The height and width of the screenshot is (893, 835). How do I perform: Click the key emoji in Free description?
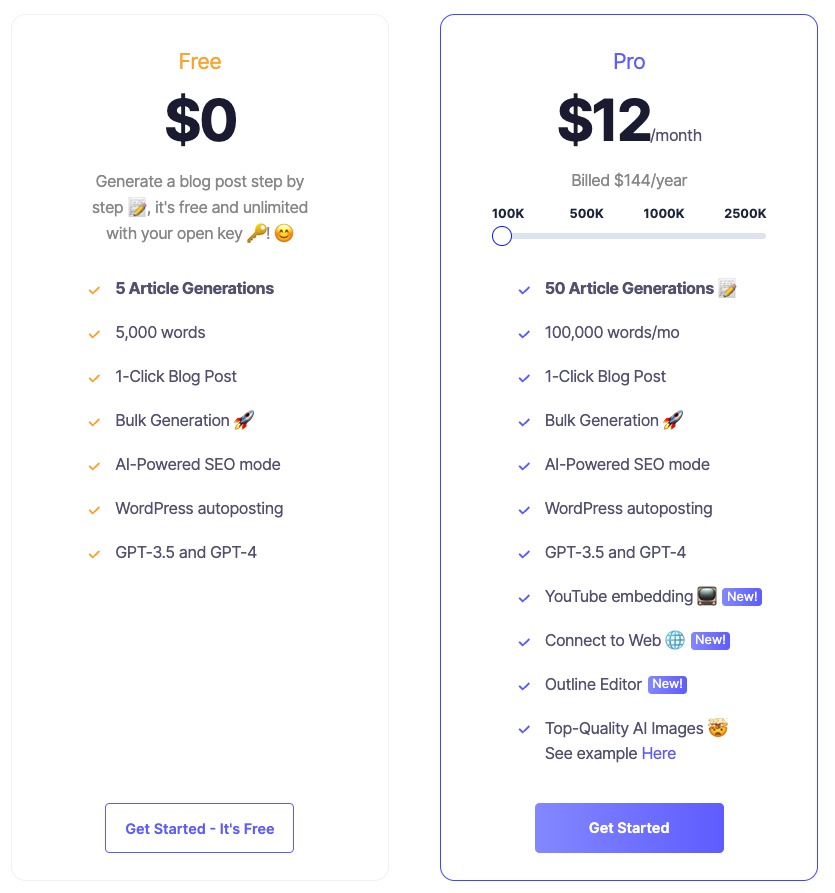coord(257,233)
